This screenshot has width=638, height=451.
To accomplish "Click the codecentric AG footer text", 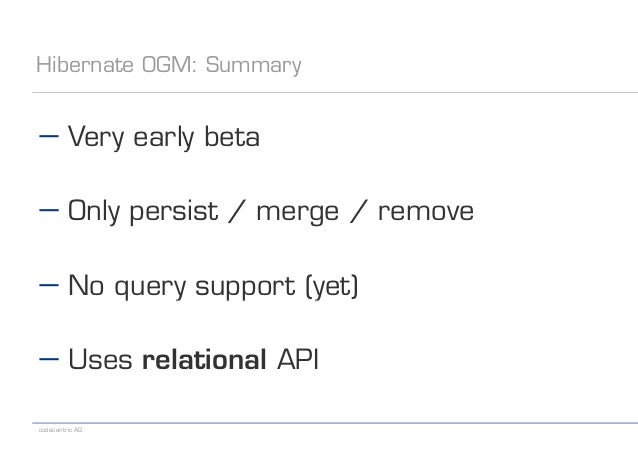I will coord(61,430).
